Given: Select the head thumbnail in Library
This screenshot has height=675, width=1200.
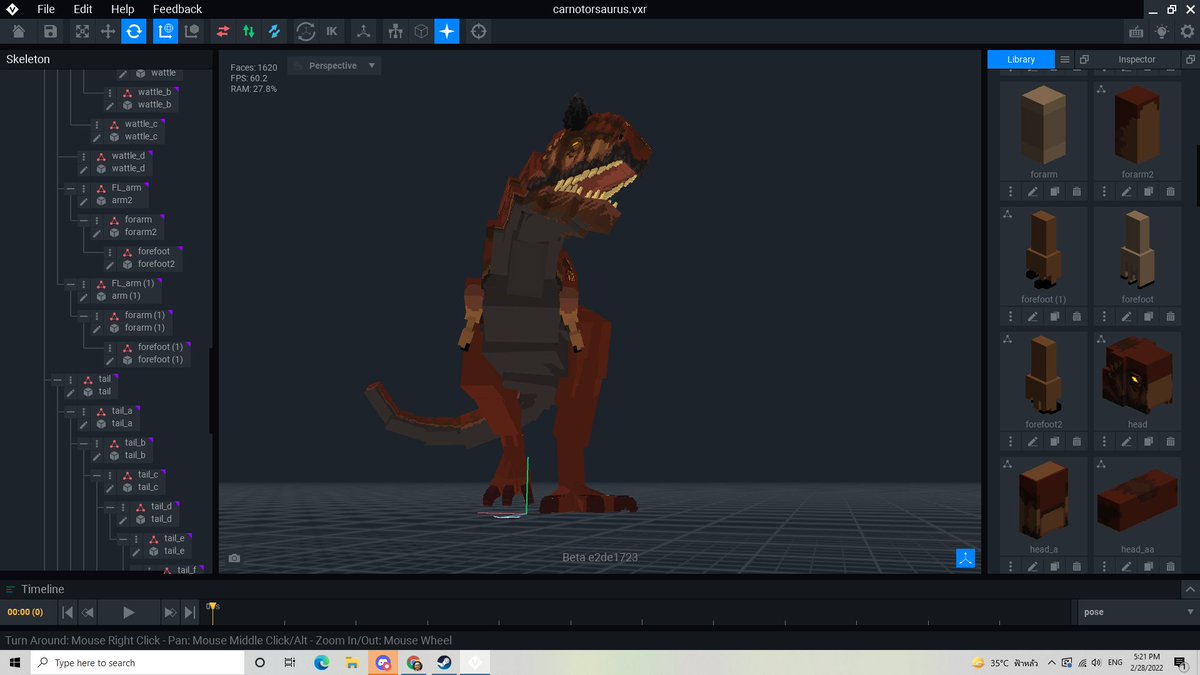Looking at the screenshot, I should tap(1137, 376).
